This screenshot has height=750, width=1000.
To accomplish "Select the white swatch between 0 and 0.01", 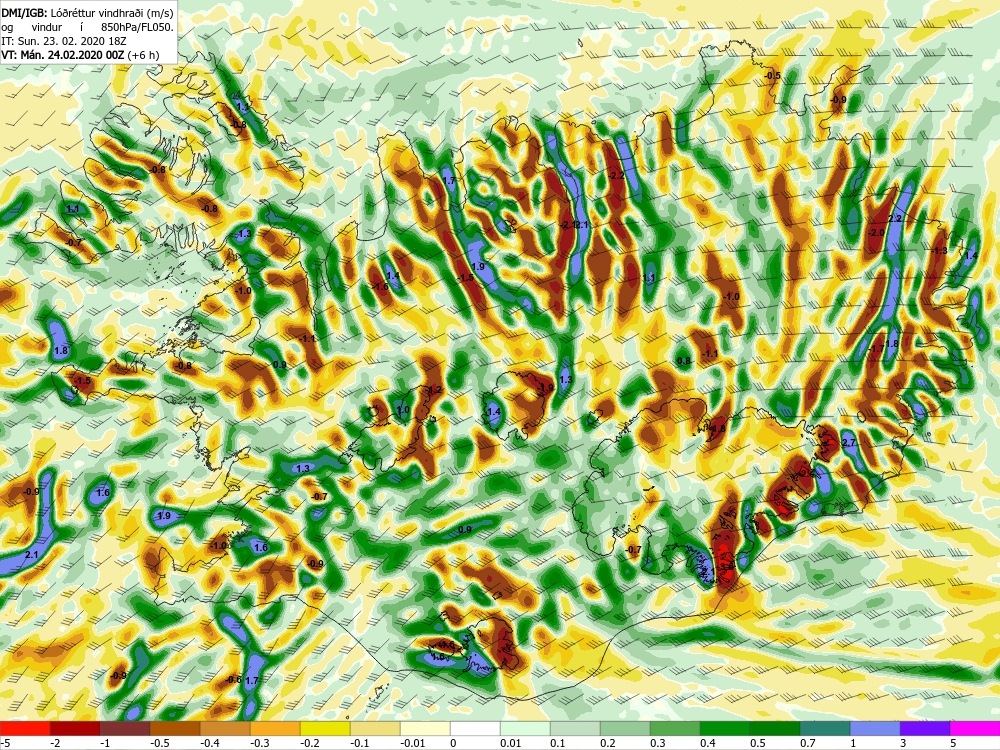I will [475, 728].
